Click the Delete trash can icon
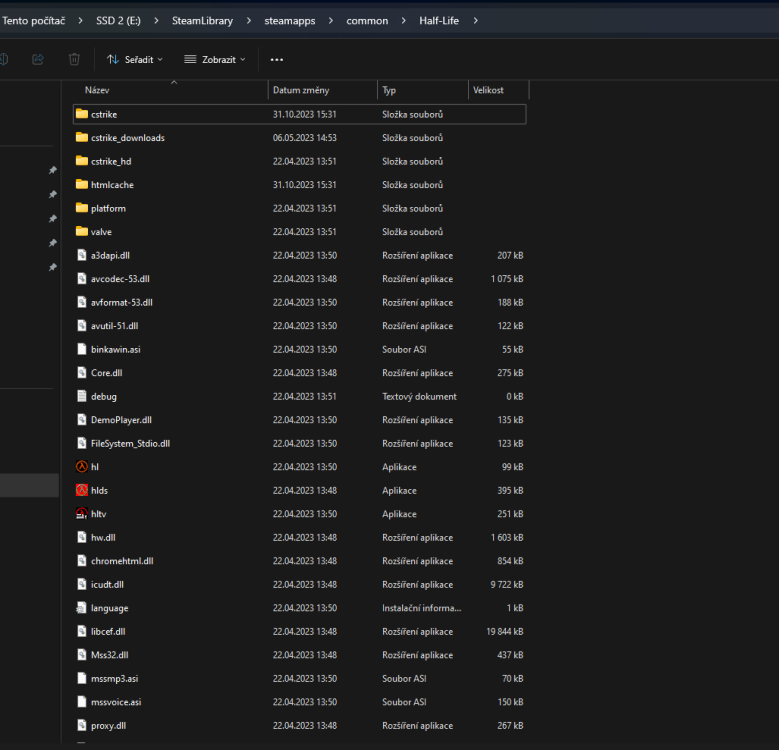Screen dimensions: 779x750 coord(74,60)
